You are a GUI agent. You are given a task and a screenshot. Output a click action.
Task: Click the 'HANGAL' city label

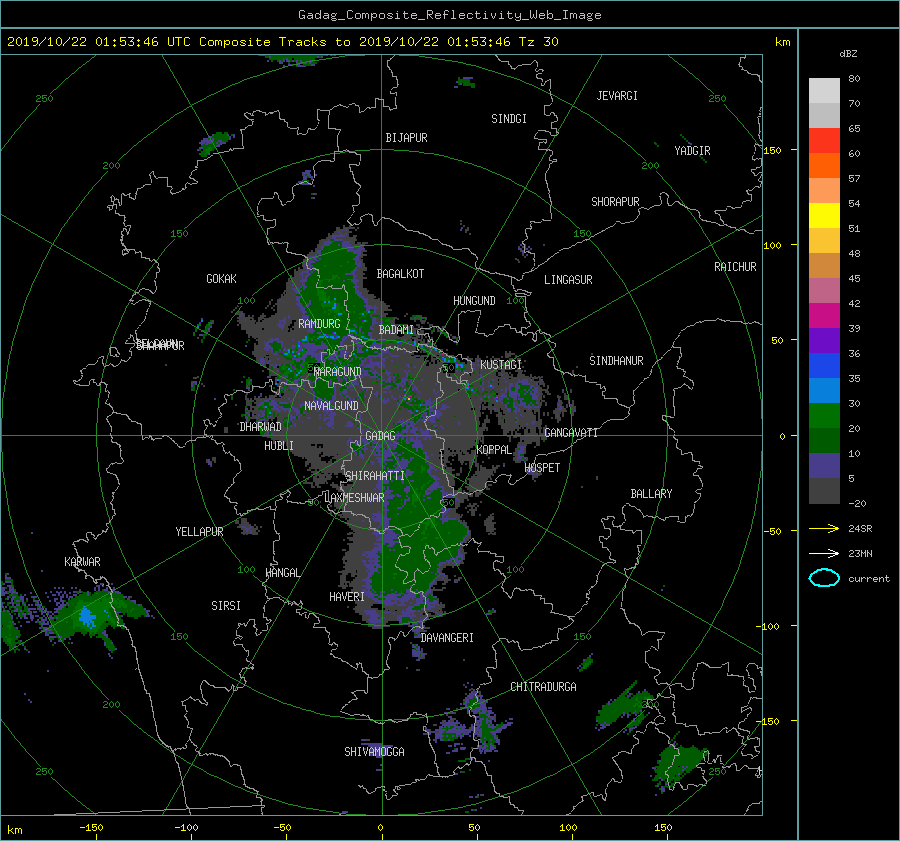(283, 573)
